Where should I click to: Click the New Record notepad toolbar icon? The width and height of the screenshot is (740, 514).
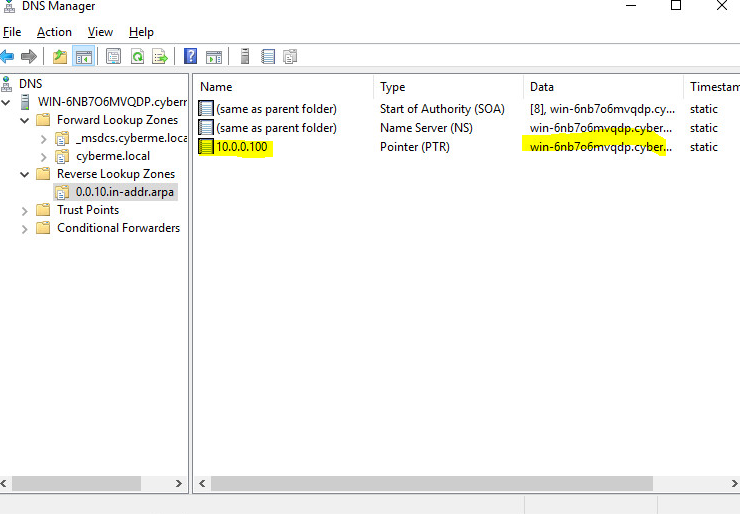[267, 57]
